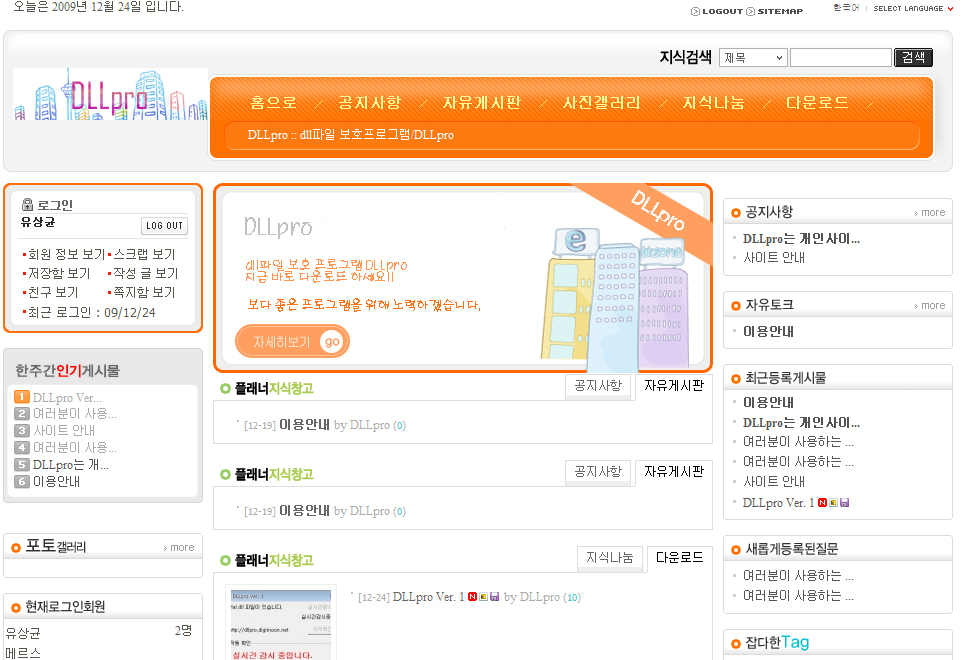
Task: Open '이용안내' in the 자유토크 panel
Action: [768, 331]
